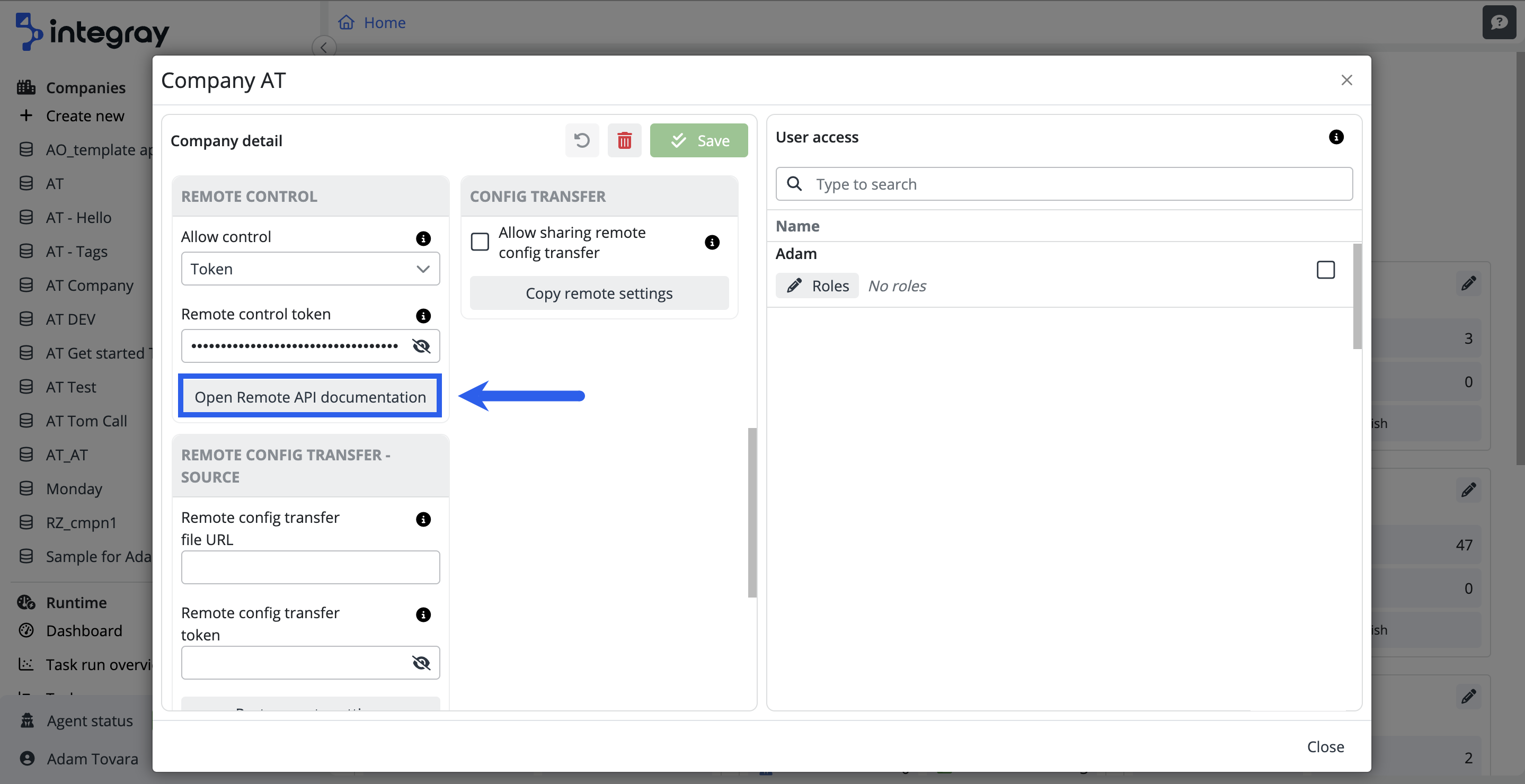
Task: Click the config transfer sharing info icon
Action: pos(712,242)
